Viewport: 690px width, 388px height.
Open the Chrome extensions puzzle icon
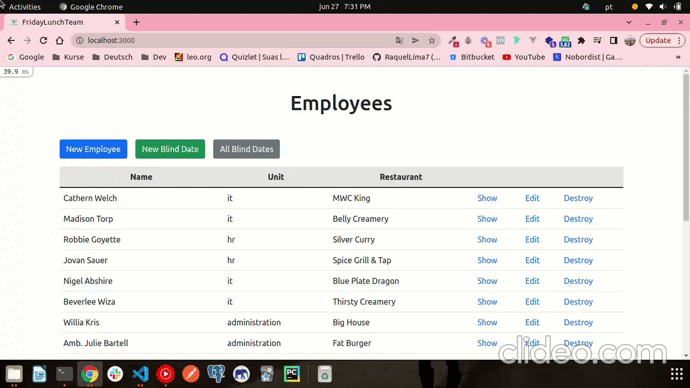pyautogui.click(x=581, y=40)
